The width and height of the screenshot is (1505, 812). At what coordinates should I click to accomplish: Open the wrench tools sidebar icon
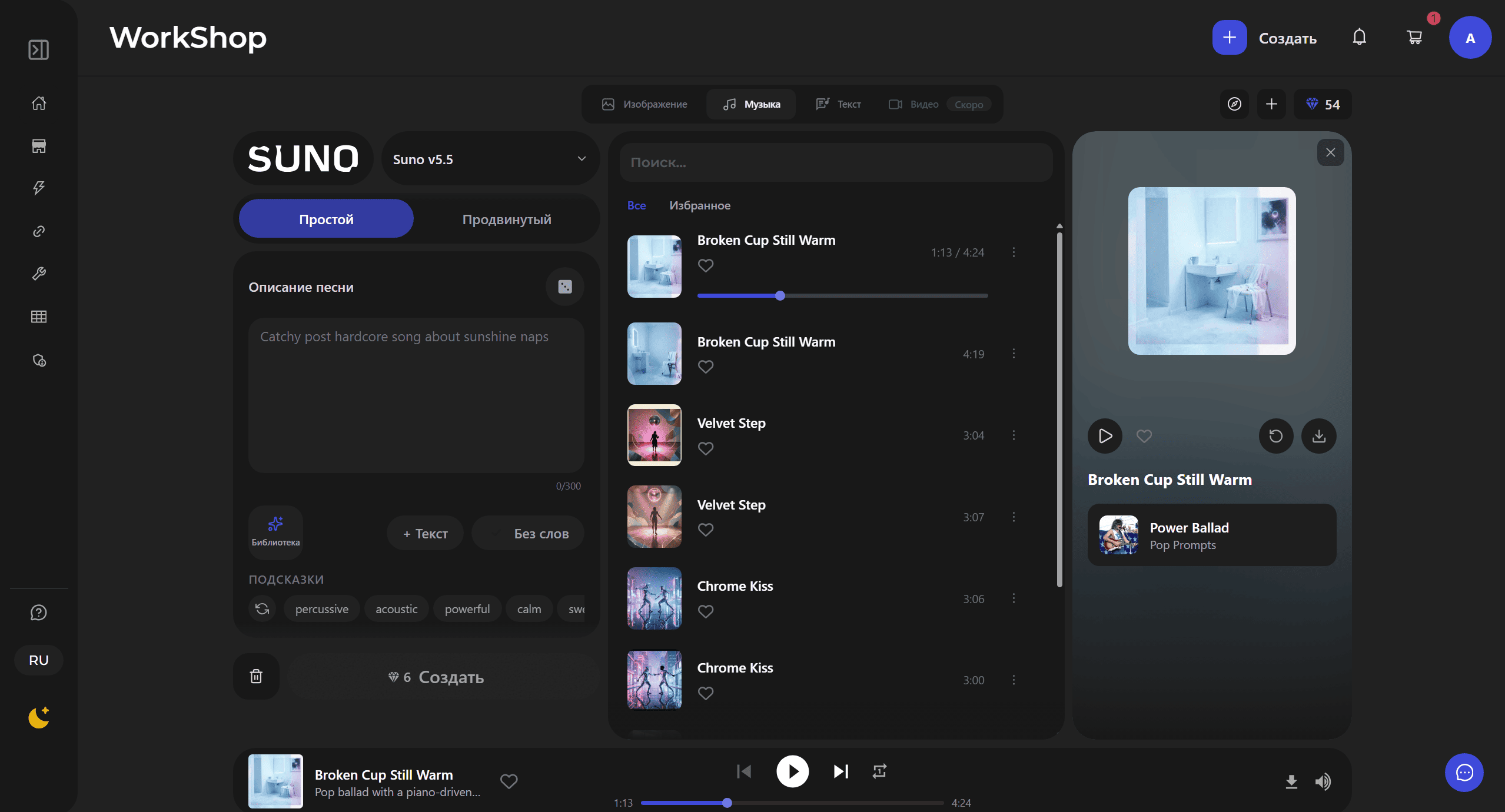click(39, 274)
